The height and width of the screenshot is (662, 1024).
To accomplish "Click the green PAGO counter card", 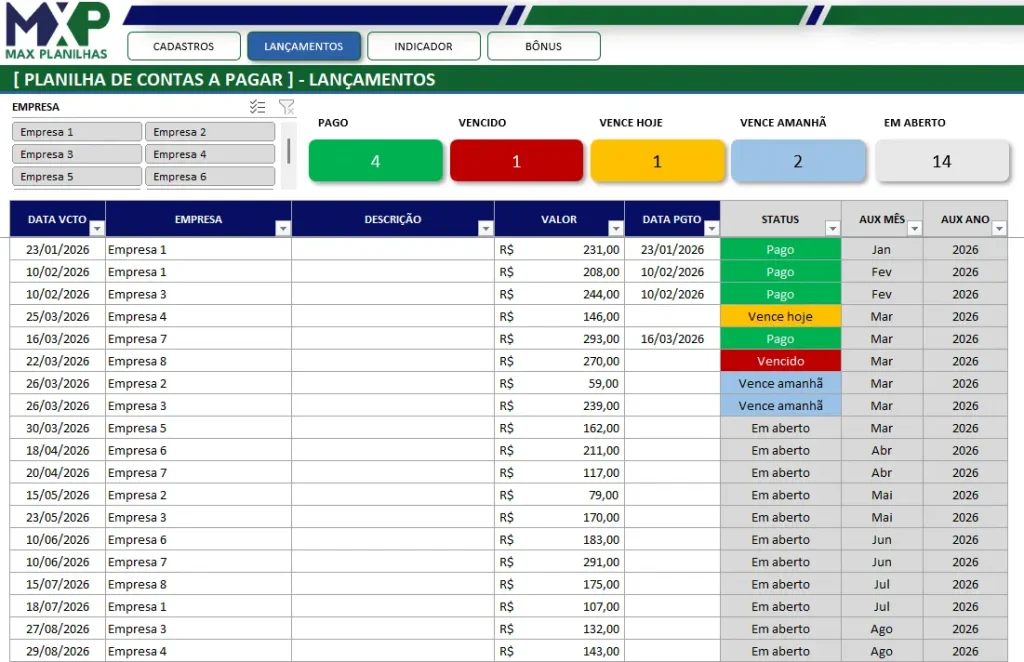I will [x=375, y=161].
